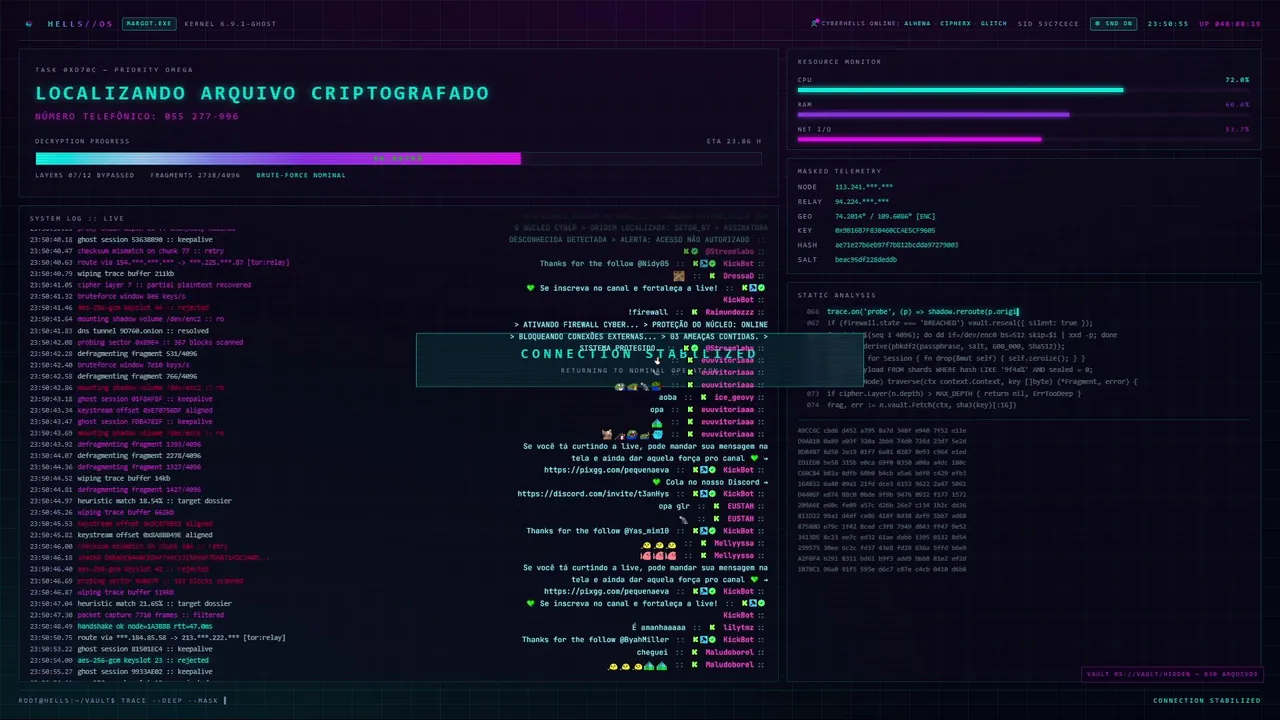The width and height of the screenshot is (1280, 720).
Task: Click the Kick badge in the 'opa glr' row
Action: 715,506
